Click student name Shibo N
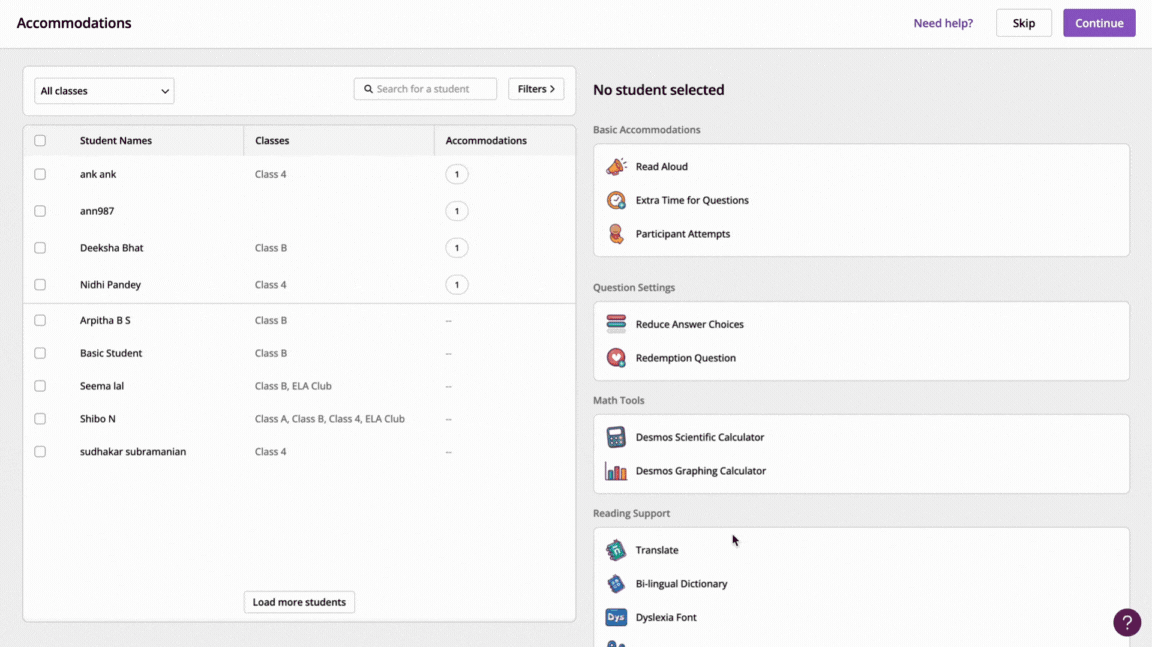This screenshot has height=647, width=1152. (98, 419)
